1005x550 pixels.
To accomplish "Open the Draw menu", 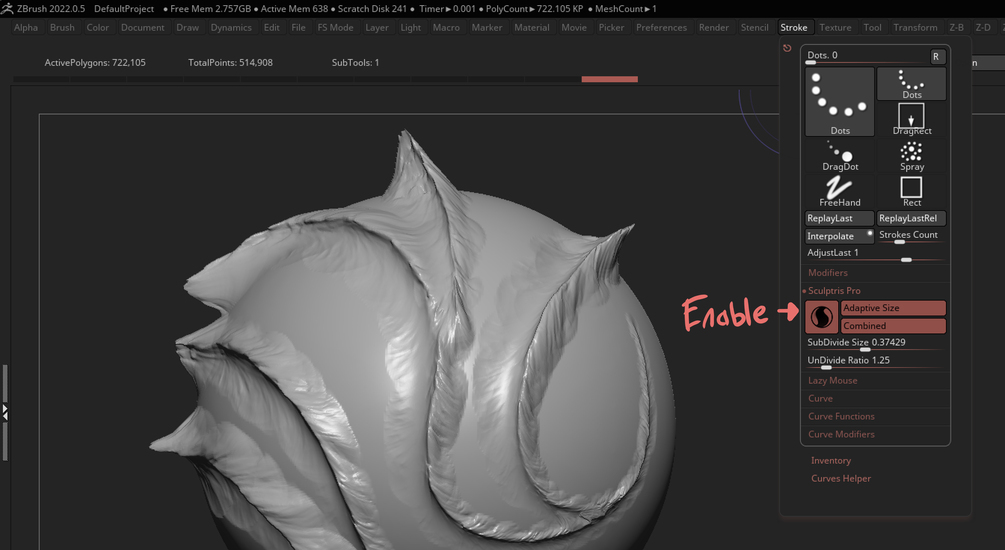I will tap(188, 27).
